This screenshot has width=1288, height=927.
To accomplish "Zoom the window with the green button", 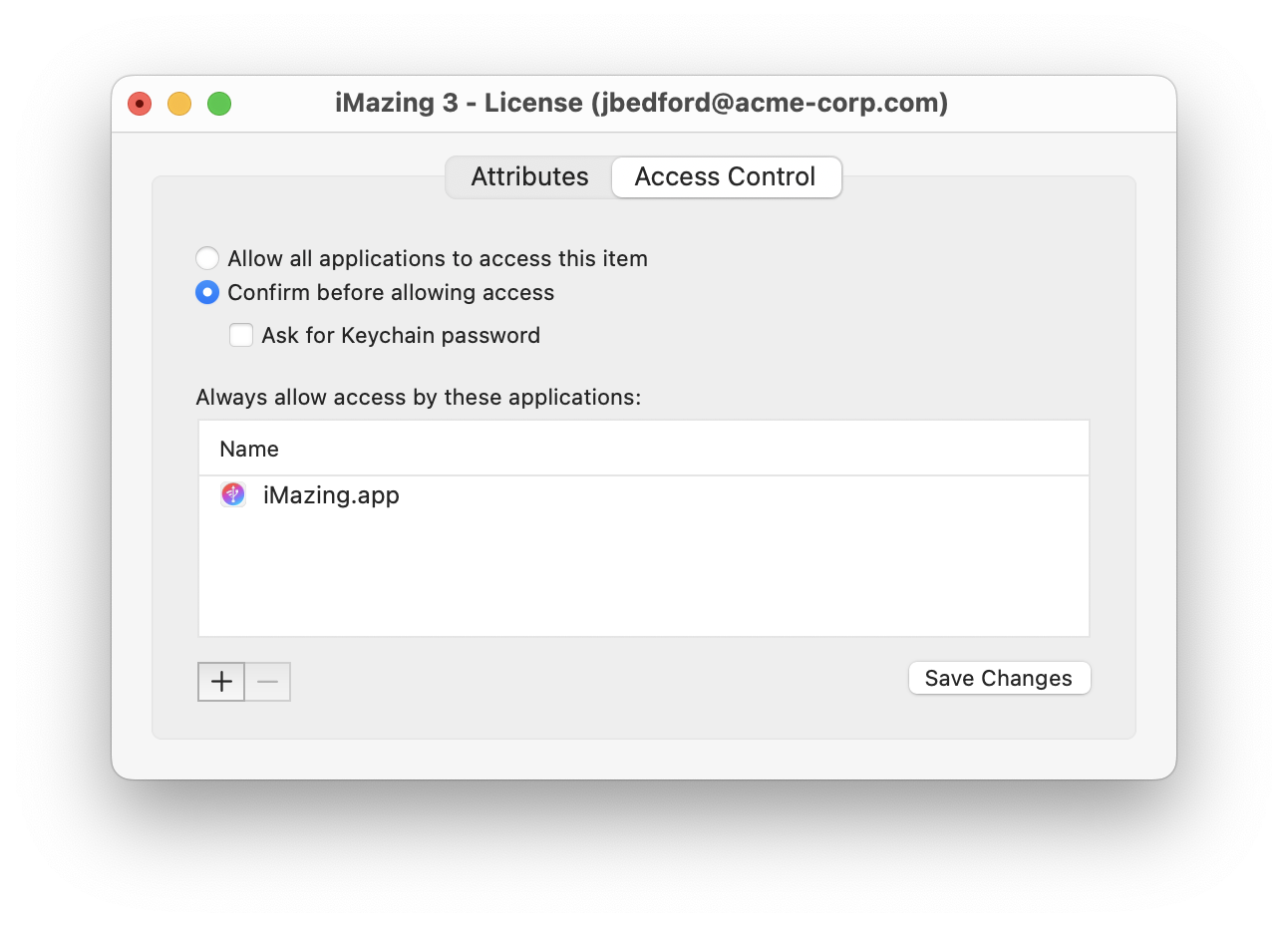I will coord(219,103).
